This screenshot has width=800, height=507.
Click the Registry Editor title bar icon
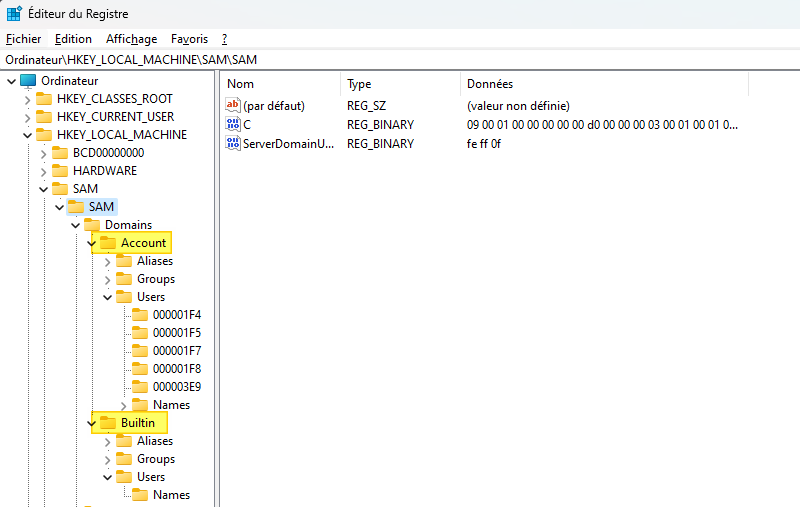(x=14, y=13)
